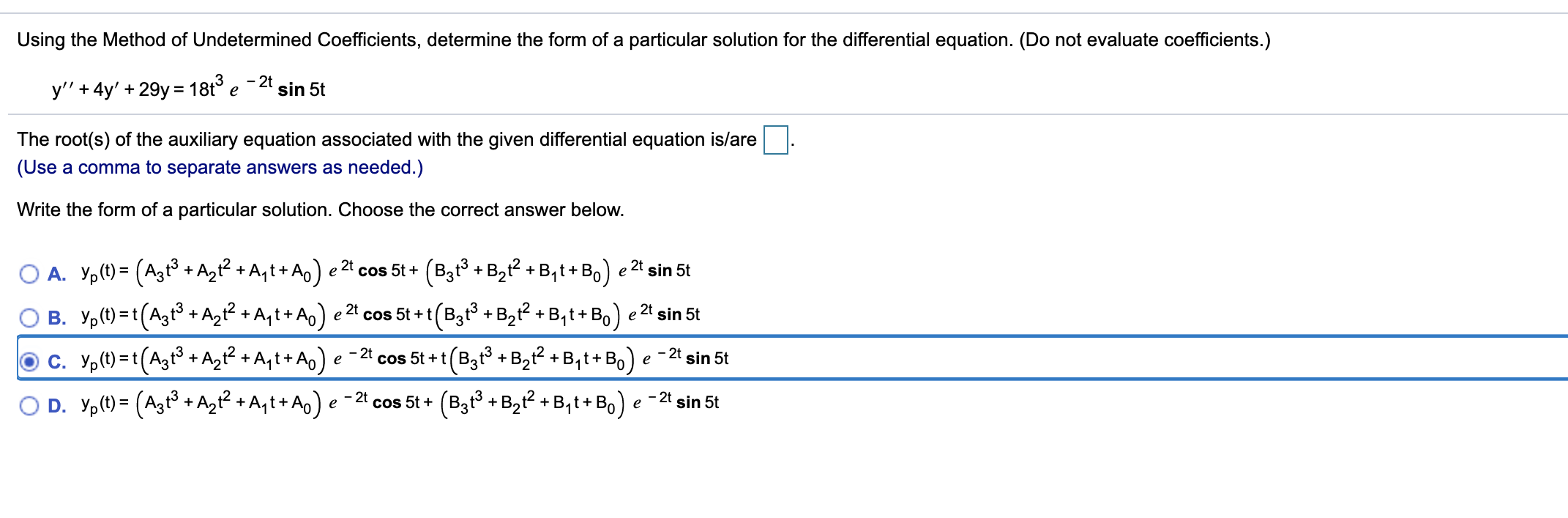Click option A's formula starting with (A₃t³

386,271
